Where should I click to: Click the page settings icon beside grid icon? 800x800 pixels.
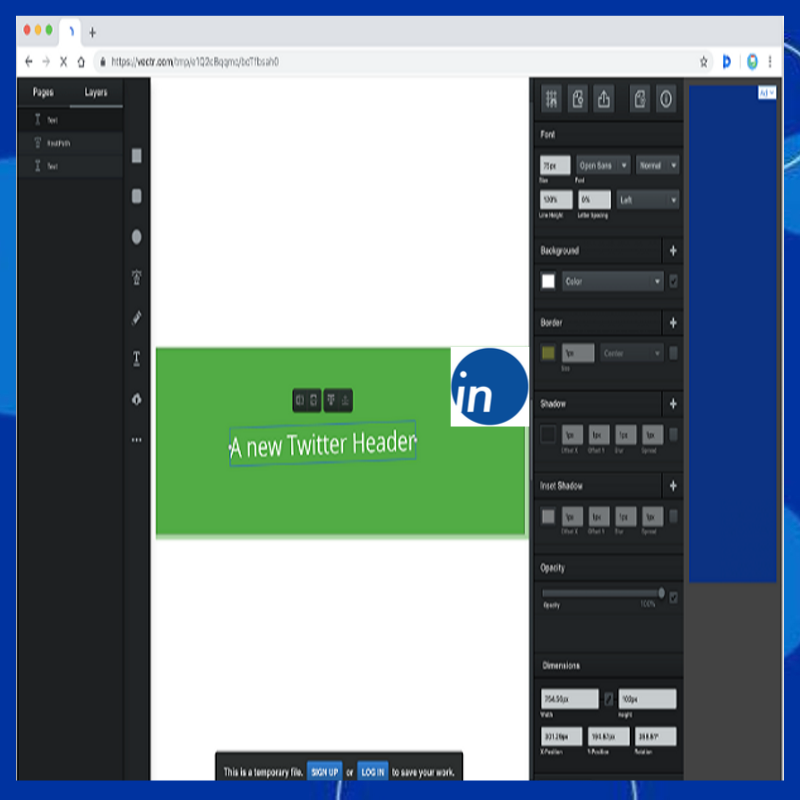pos(578,98)
